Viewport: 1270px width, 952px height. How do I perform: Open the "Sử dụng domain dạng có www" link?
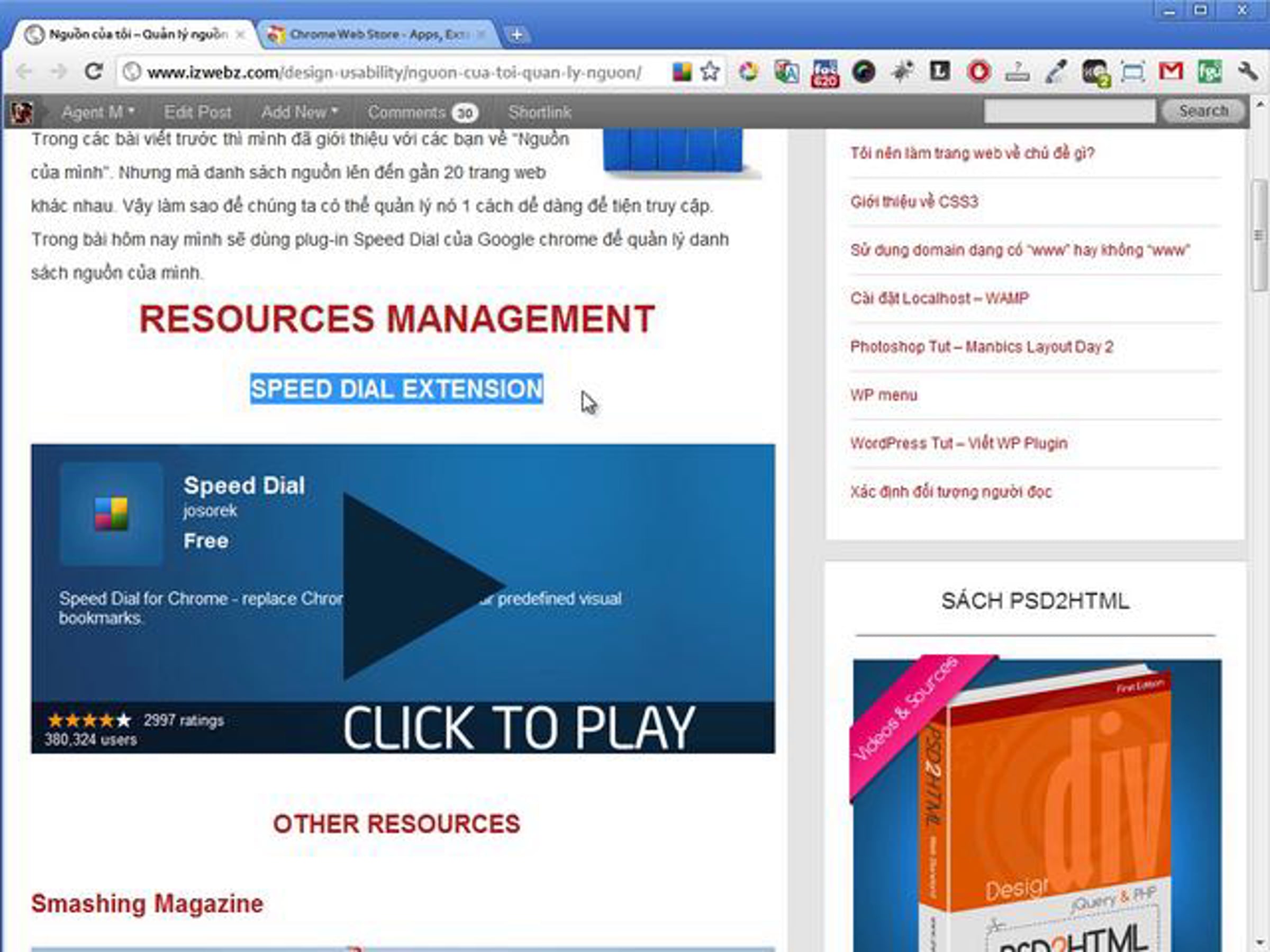1020,250
